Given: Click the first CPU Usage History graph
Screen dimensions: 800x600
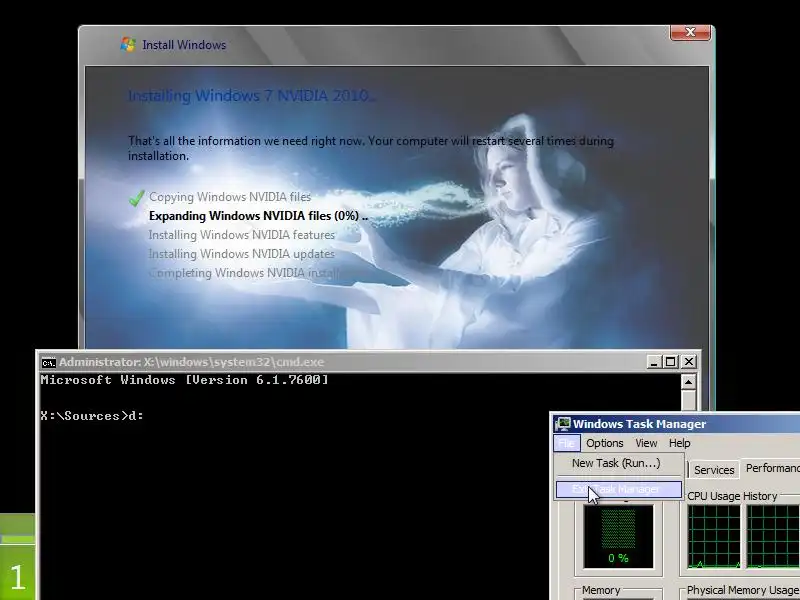Looking at the screenshot, I should (x=714, y=537).
